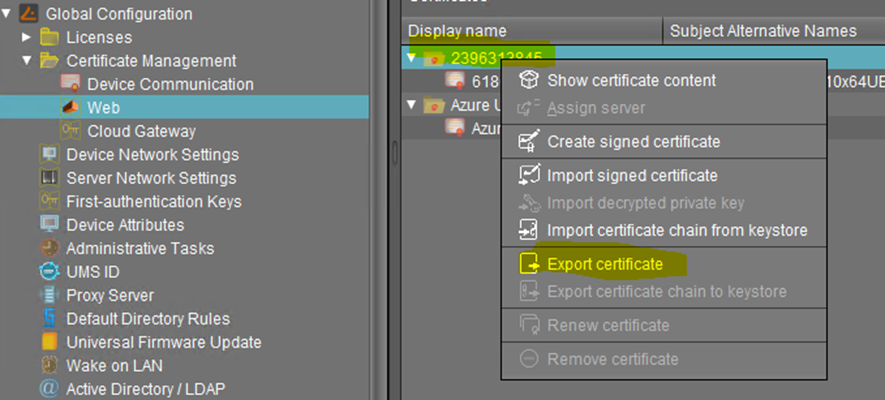
Task: Expand the Licenses tree node
Action: click(x=27, y=38)
